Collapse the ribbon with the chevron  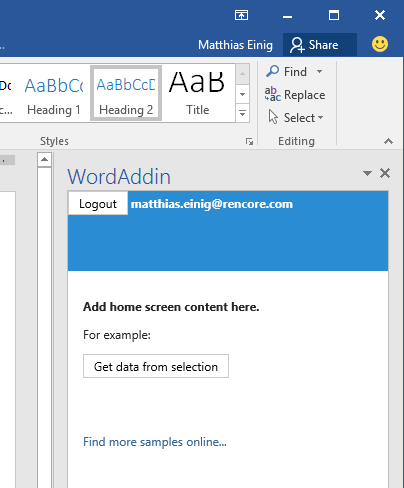click(x=388, y=141)
